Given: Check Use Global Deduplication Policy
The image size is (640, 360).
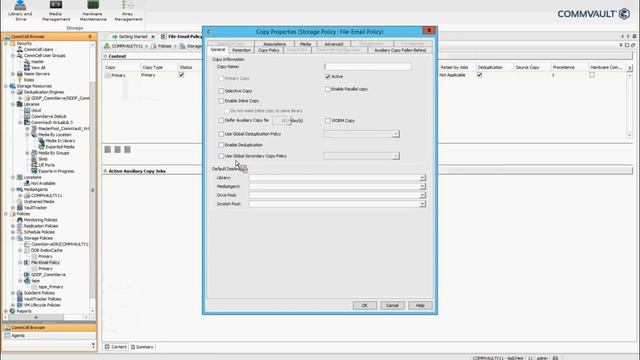Looking at the screenshot, I should (x=221, y=134).
